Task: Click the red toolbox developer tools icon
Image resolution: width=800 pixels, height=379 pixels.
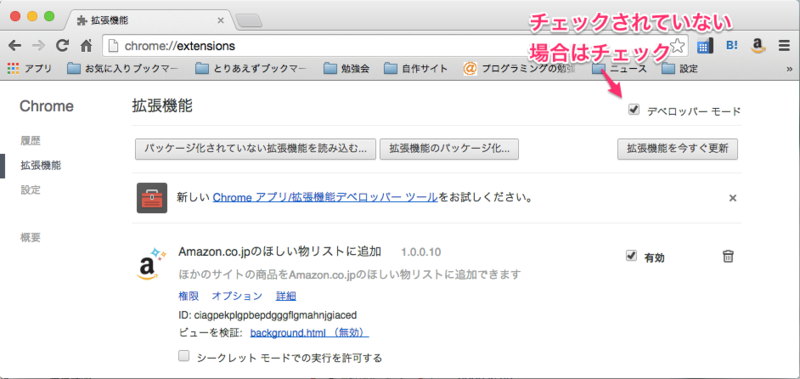Action: pos(152,197)
